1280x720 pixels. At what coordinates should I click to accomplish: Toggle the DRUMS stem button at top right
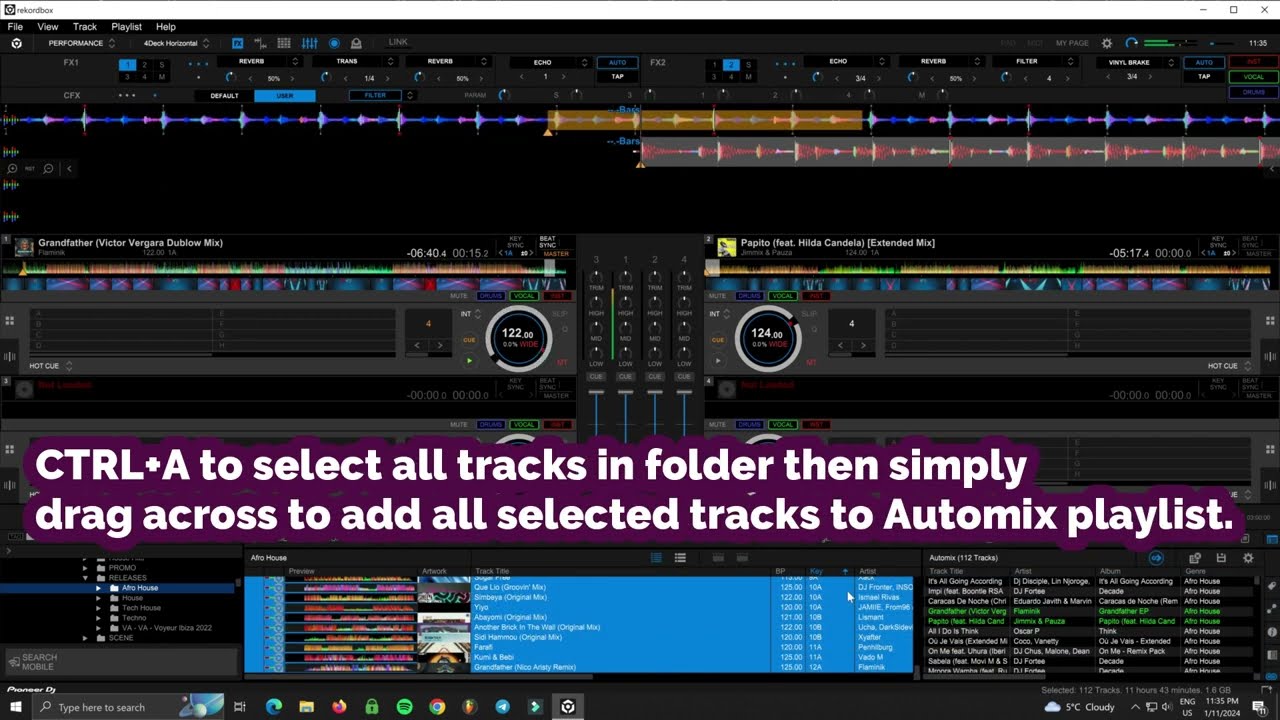point(1253,92)
